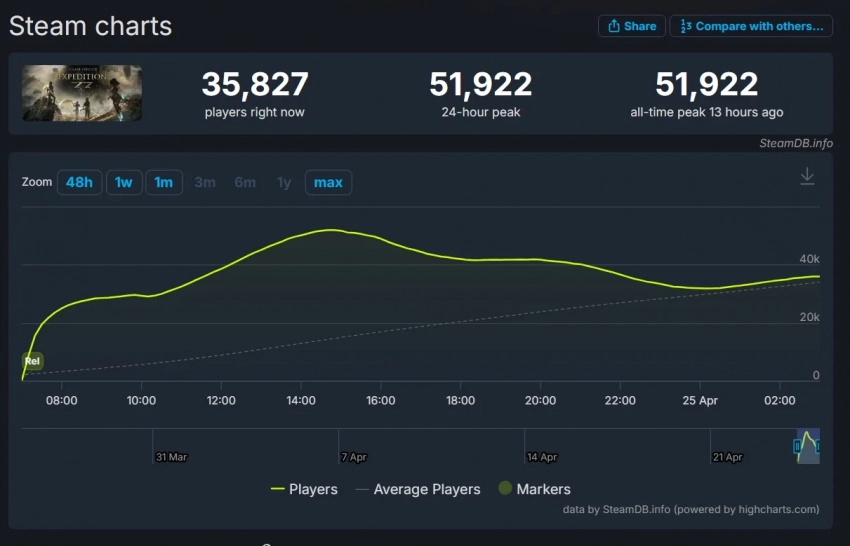The image size is (850, 546).
Task: Open Compare with others option
Action: (x=751, y=26)
